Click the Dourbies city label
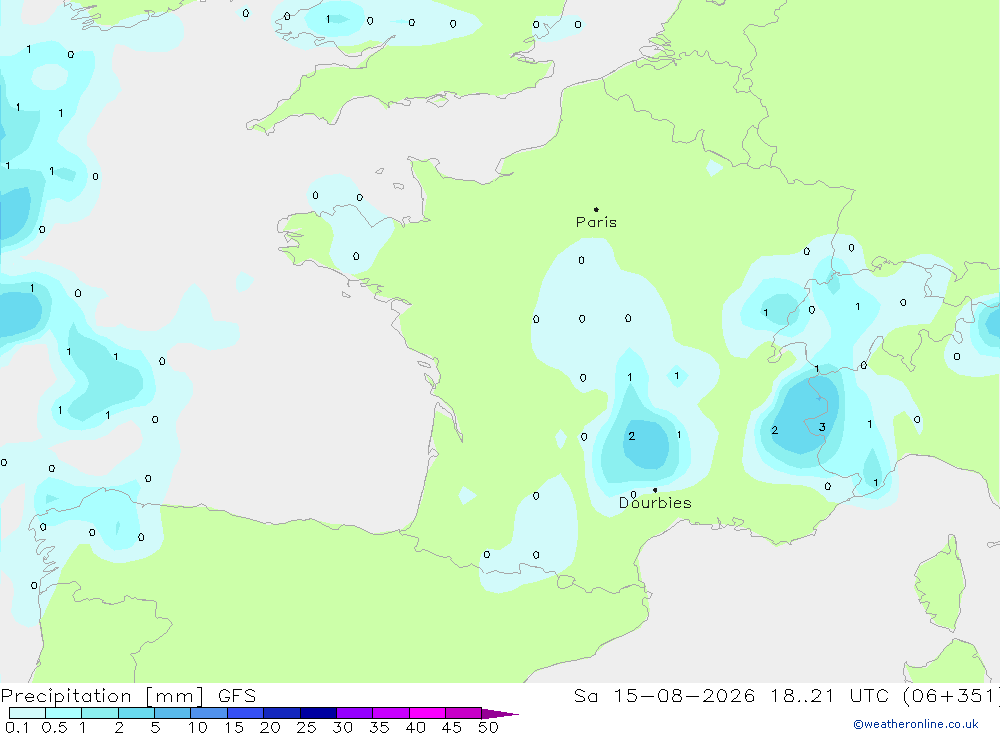The image size is (1000, 733). [655, 503]
